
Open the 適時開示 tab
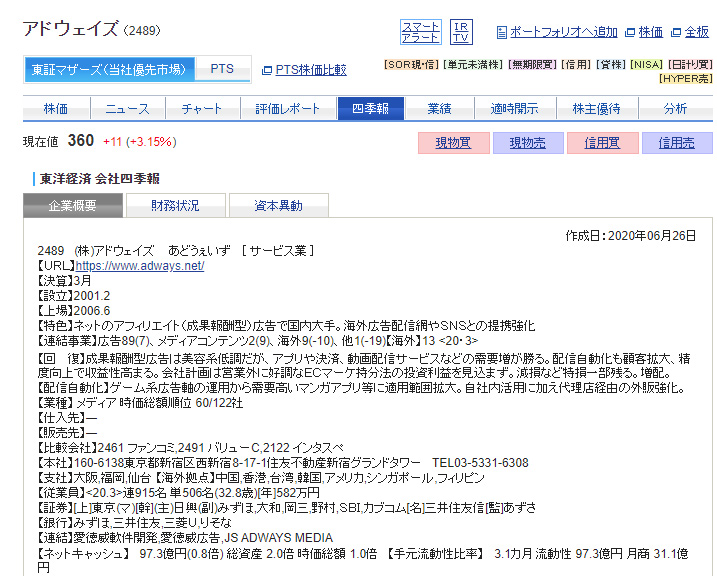click(514, 109)
